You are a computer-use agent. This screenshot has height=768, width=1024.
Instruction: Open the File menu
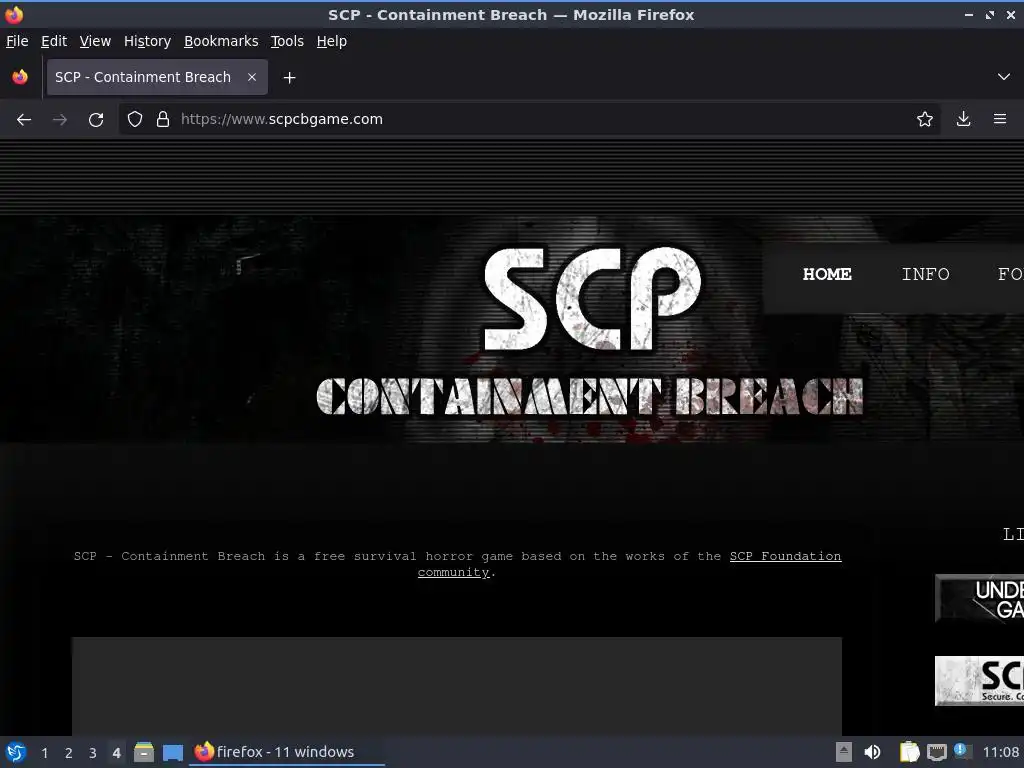(17, 41)
